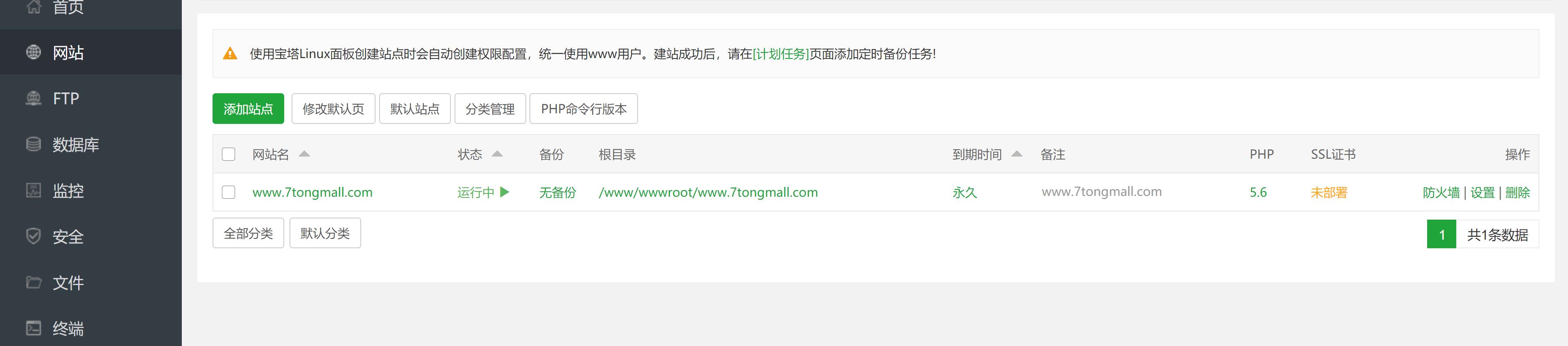Open the 安全 shield icon

click(34, 236)
